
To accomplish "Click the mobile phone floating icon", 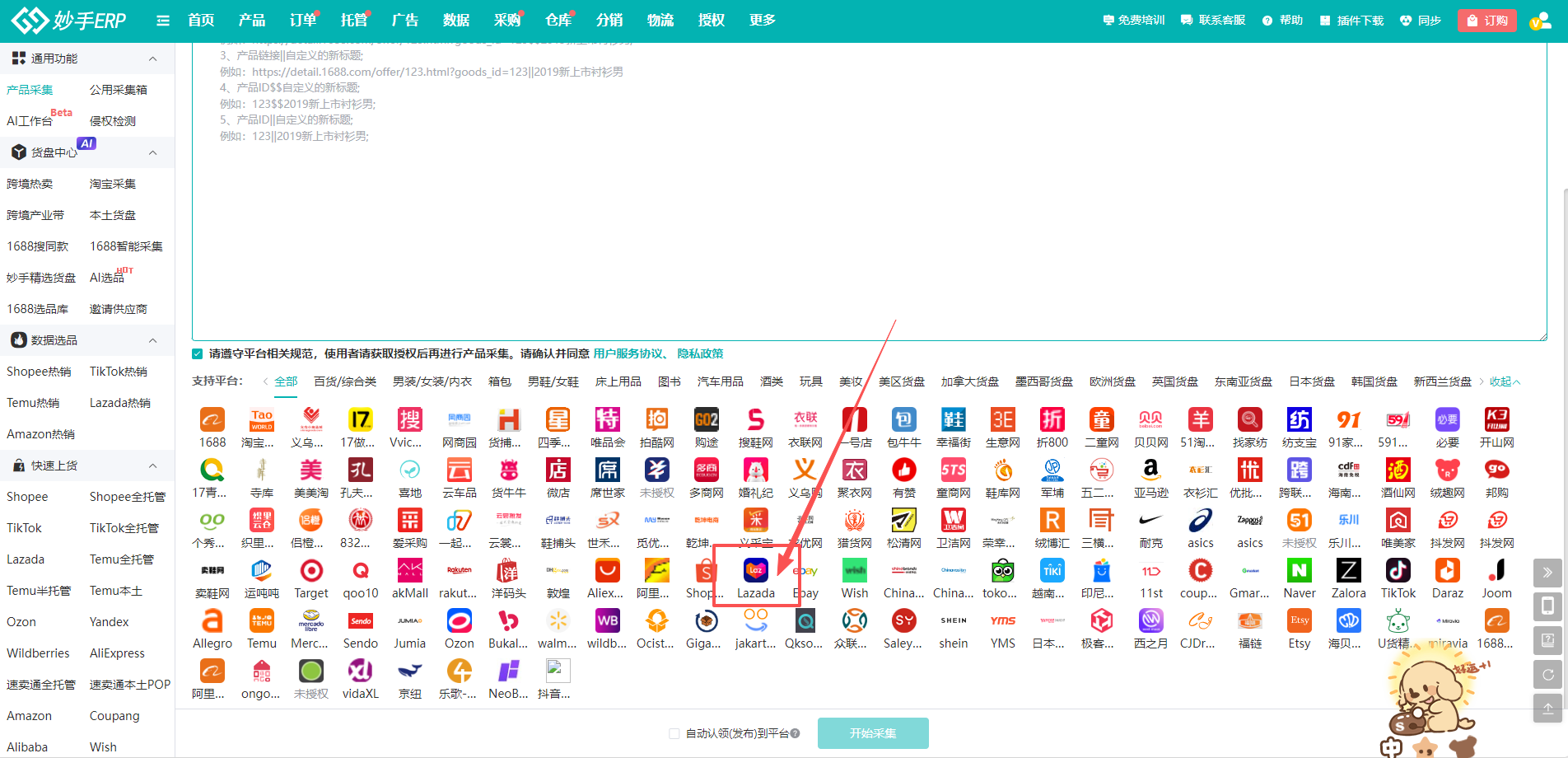I will [x=1548, y=606].
